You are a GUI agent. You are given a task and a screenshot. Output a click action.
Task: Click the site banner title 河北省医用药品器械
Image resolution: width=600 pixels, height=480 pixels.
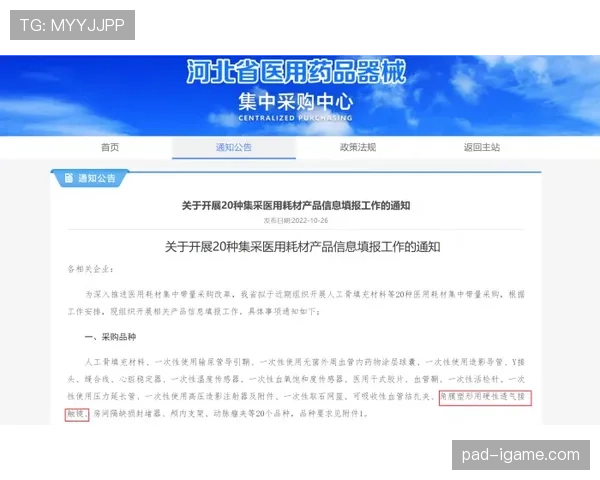click(296, 72)
